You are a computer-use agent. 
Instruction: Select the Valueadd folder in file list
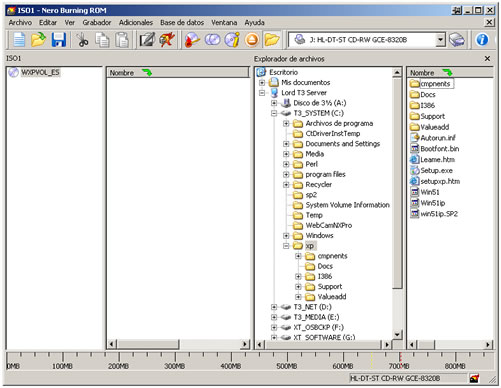pyautogui.click(x=435, y=127)
